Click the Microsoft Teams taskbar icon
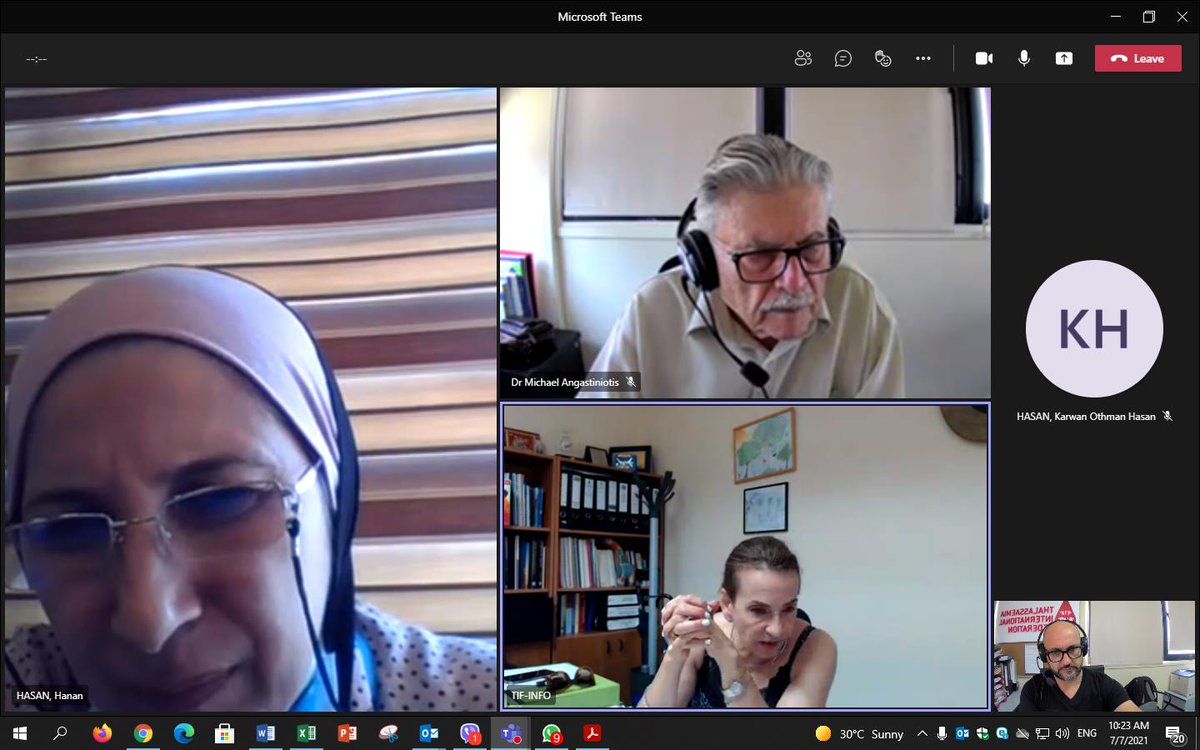Screen dimensions: 1200x750 click(511, 733)
